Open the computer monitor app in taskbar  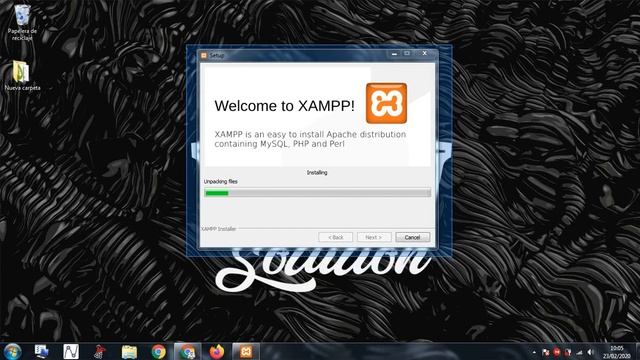(x=42, y=351)
